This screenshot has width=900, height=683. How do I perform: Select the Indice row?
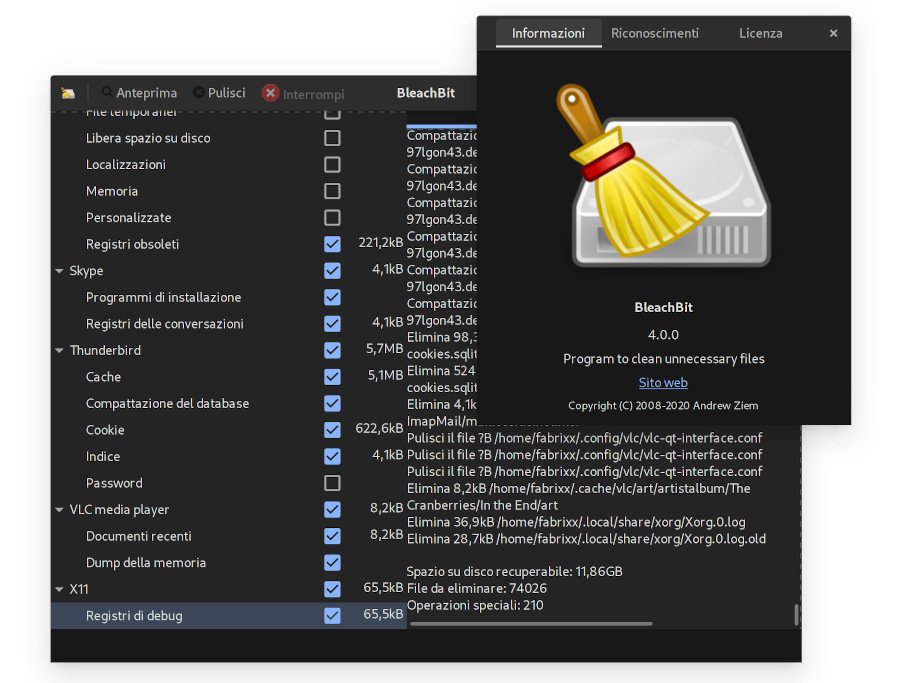coord(228,456)
